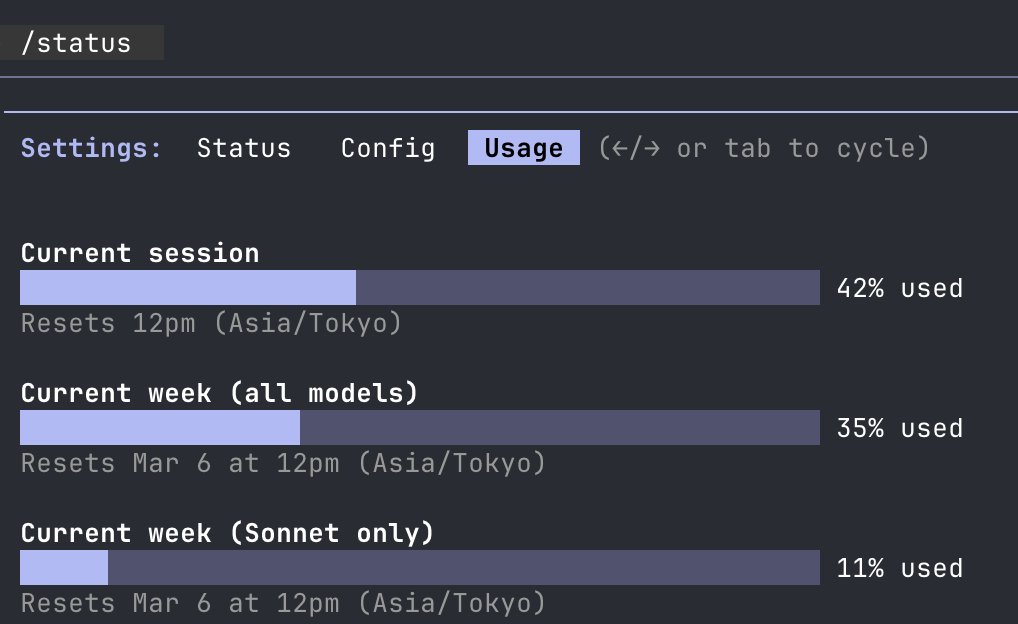Click the all models weekly usage bar
Screen dimensions: 1018x624
tap(419, 427)
